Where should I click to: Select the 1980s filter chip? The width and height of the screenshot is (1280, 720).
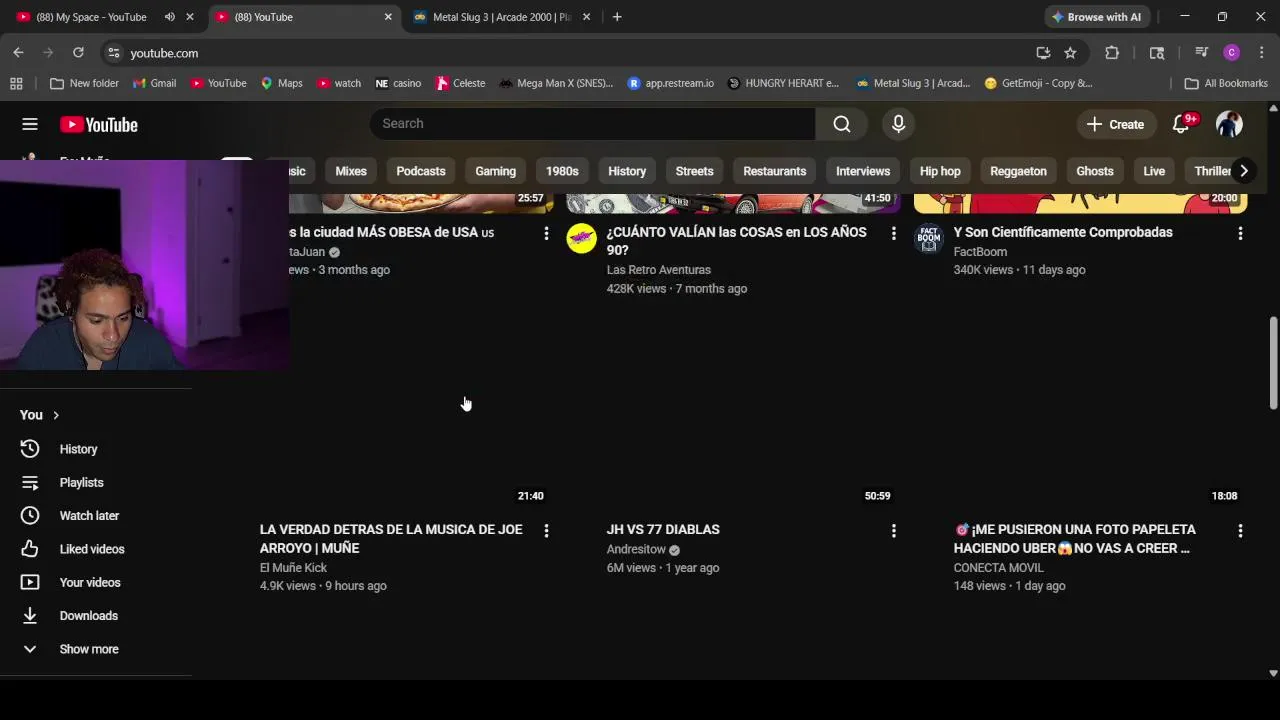click(562, 171)
